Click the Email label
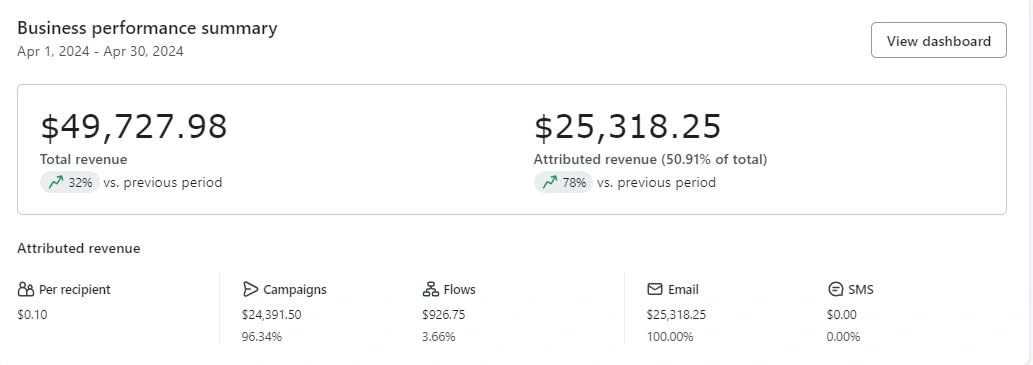1033x365 pixels. pos(683,289)
